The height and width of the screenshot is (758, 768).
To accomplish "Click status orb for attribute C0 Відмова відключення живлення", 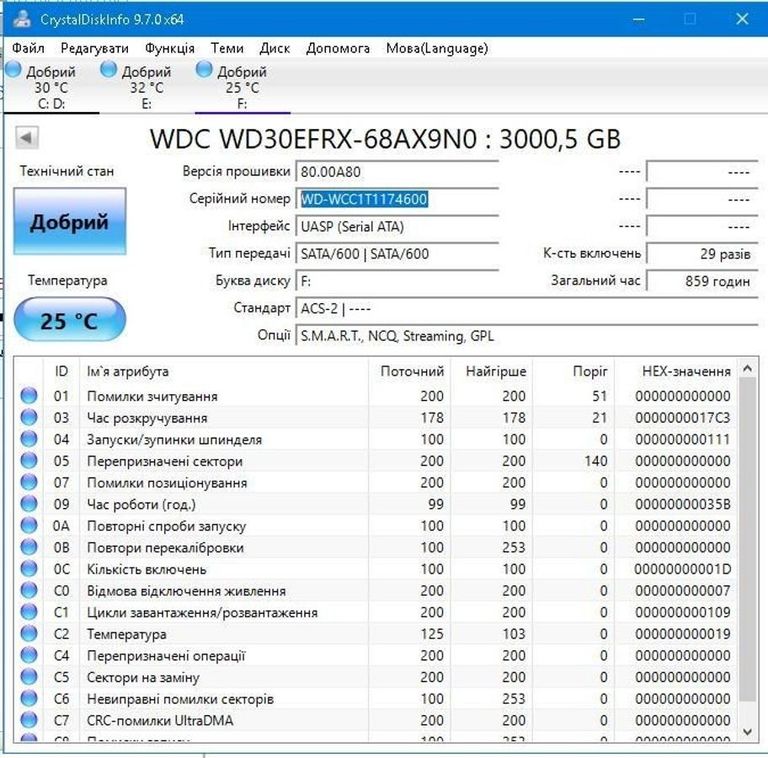I will (29, 591).
